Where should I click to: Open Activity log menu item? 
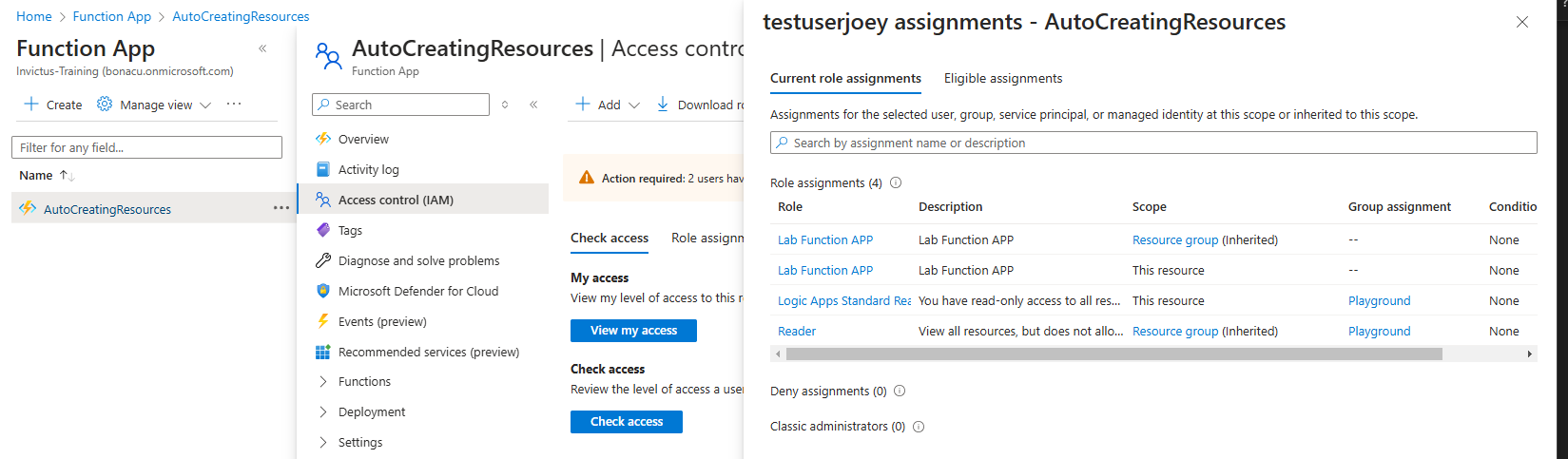(368, 169)
